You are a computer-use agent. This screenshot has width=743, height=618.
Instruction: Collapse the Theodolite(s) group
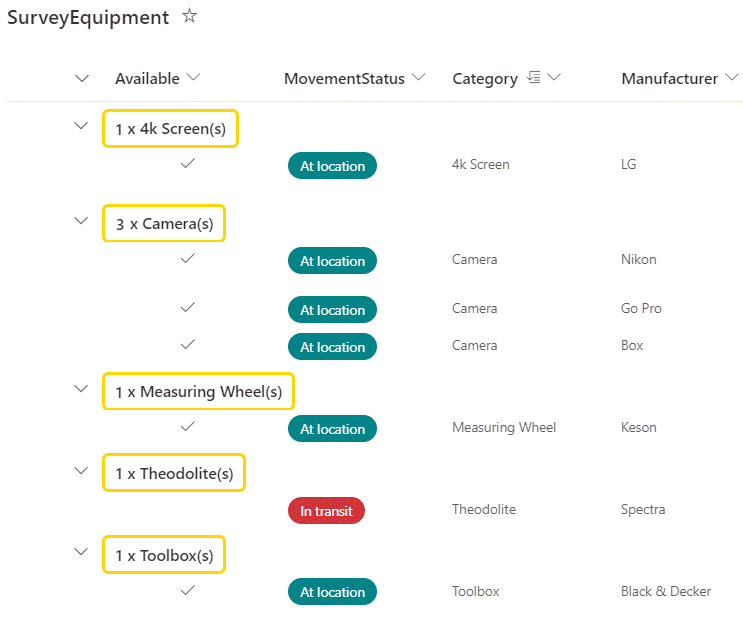[x=81, y=470]
